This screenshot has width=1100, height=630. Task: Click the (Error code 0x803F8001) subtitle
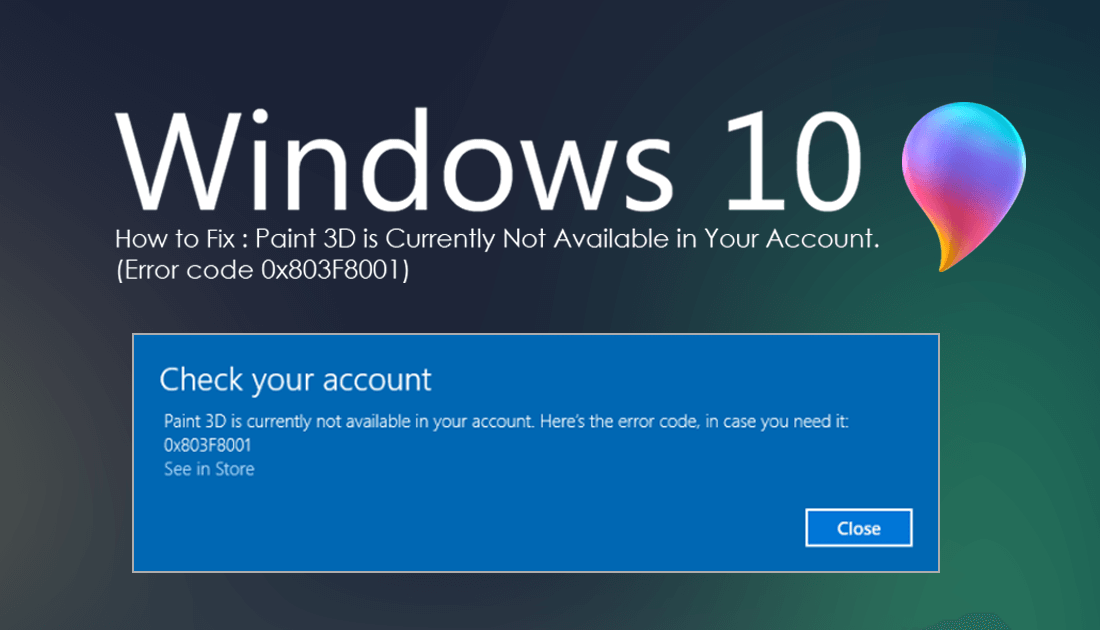262,269
